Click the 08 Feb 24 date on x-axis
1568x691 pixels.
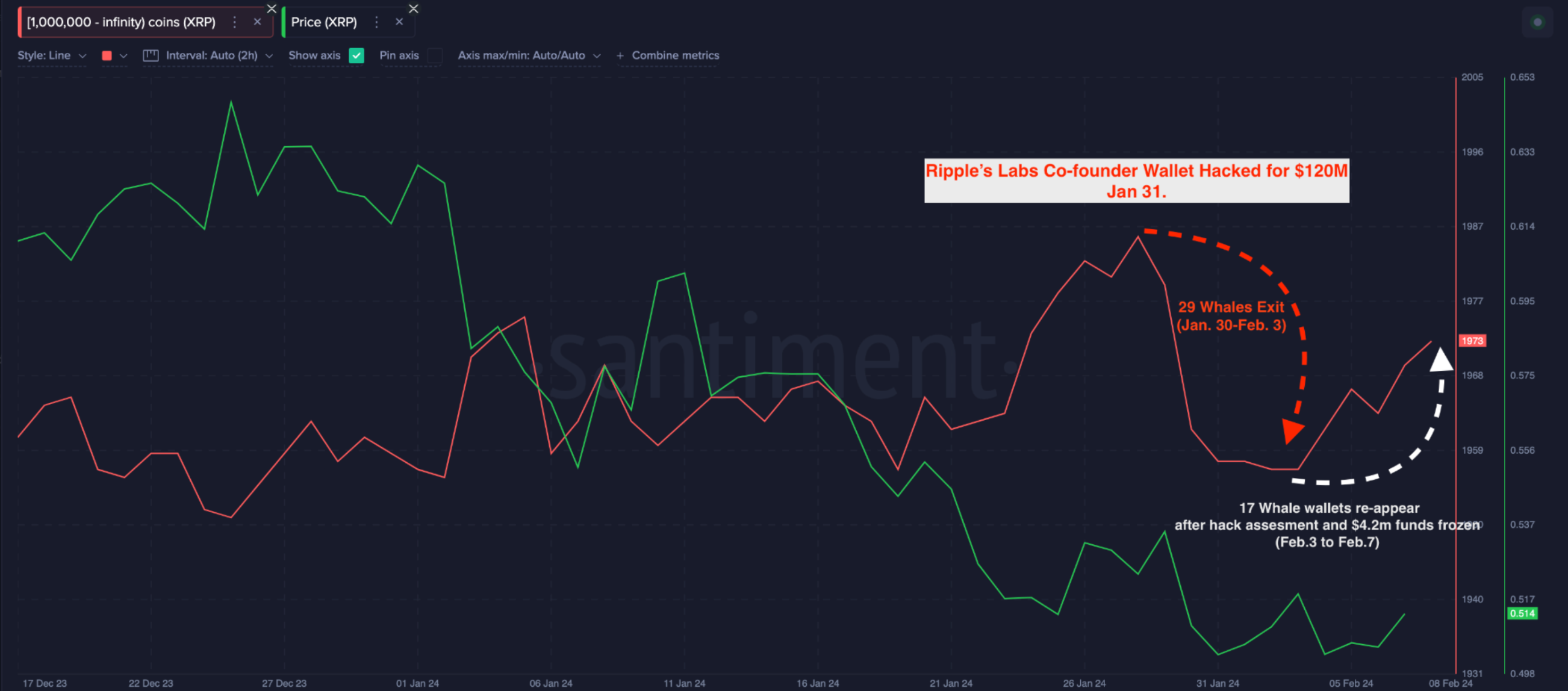tap(1451, 683)
